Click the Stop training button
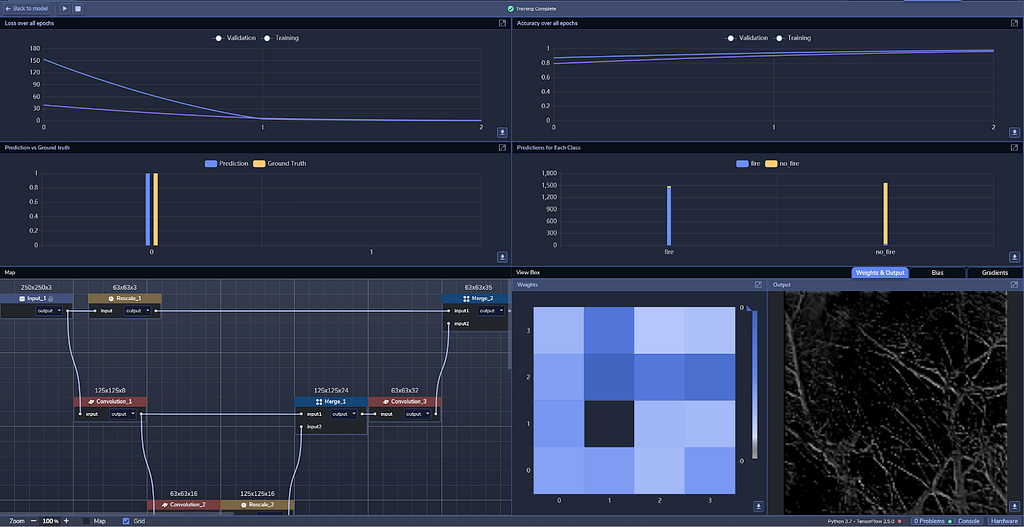This screenshot has height=527, width=1024. point(78,8)
